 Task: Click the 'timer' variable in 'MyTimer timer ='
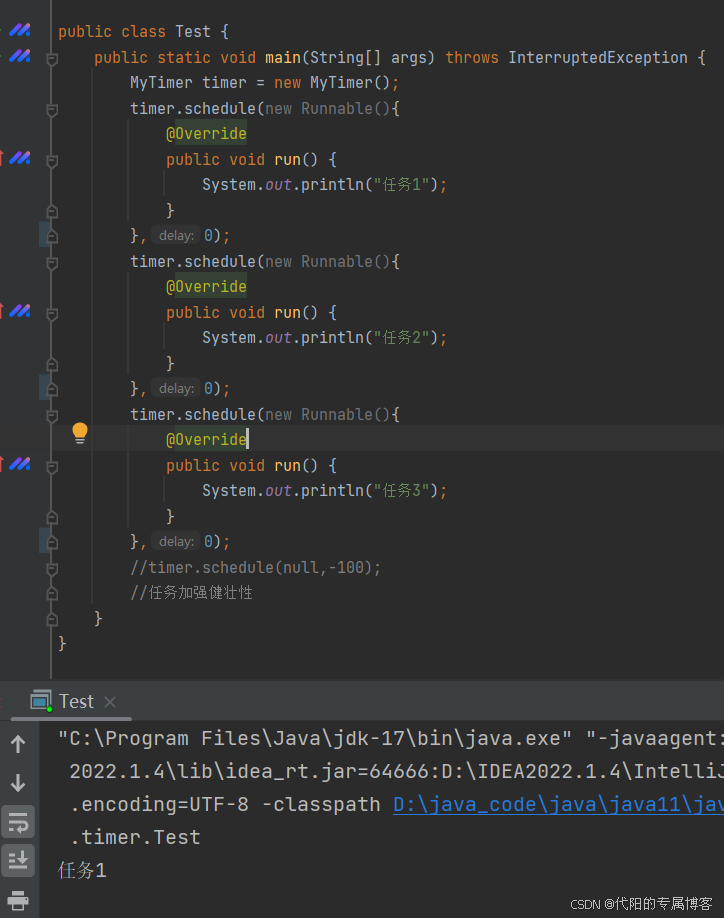(x=224, y=83)
